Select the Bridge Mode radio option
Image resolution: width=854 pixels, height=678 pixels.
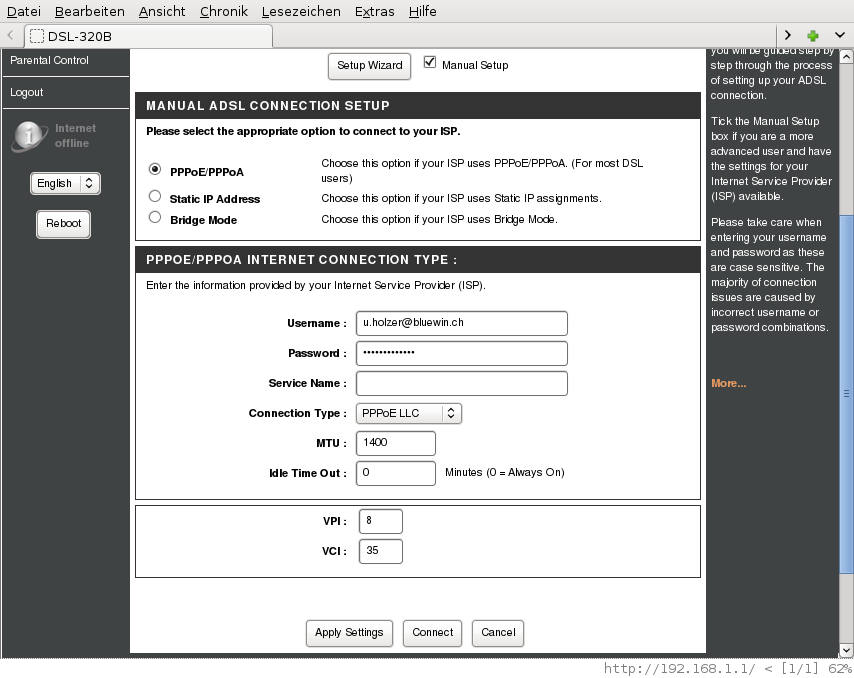pyautogui.click(x=155, y=217)
